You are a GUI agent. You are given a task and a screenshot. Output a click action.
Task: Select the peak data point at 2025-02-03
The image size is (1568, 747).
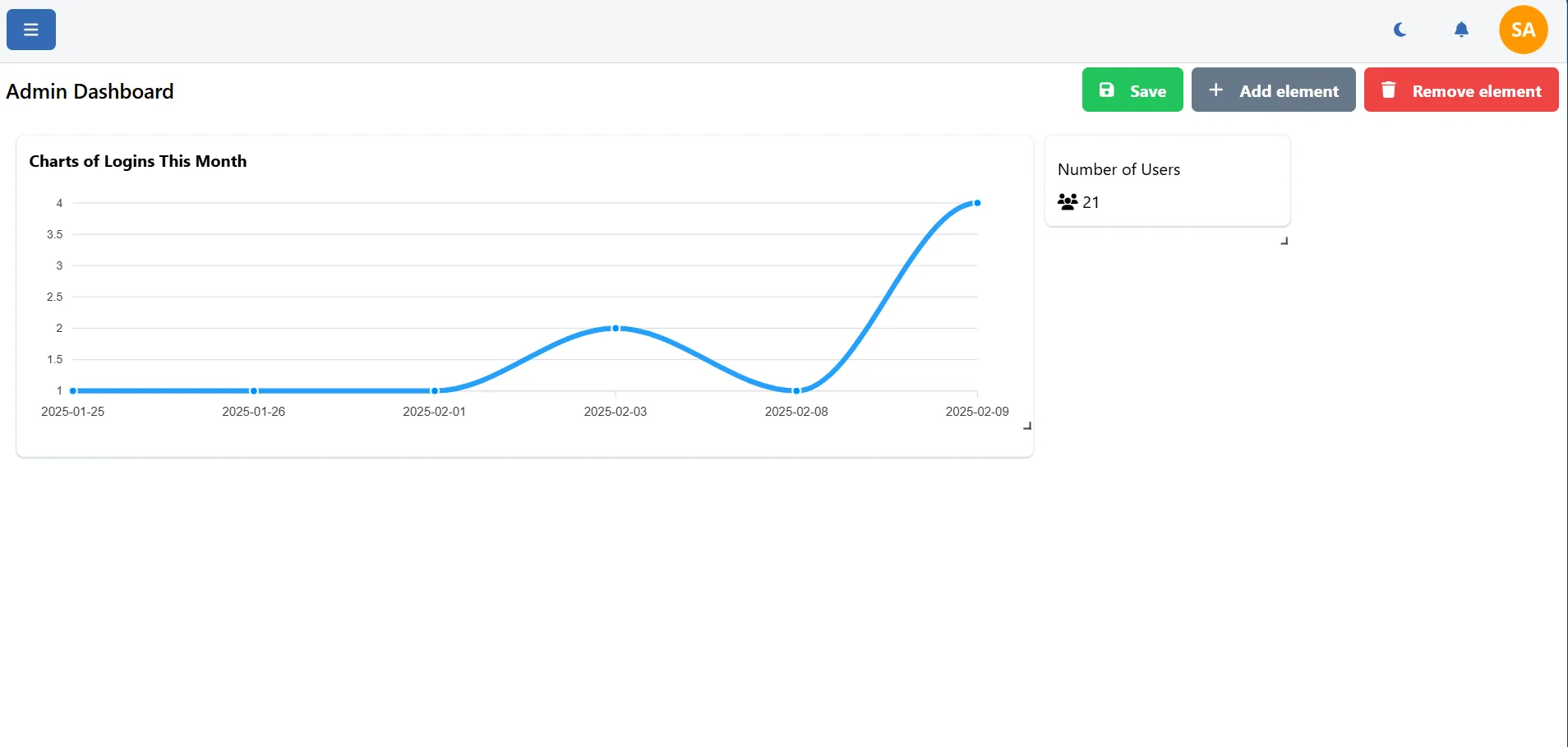pyautogui.click(x=616, y=328)
